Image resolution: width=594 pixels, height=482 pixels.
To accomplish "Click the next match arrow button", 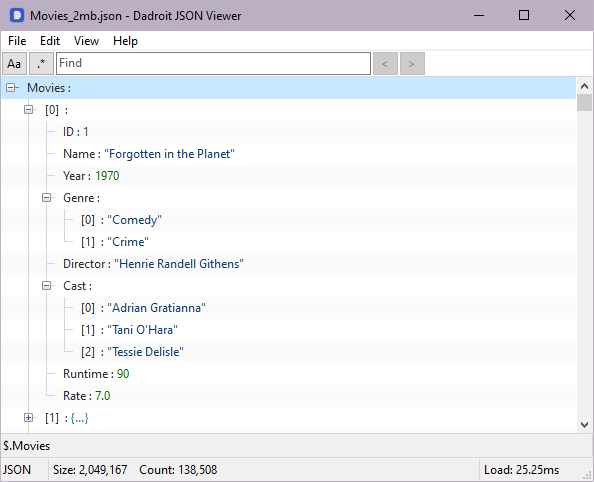I will [412, 64].
